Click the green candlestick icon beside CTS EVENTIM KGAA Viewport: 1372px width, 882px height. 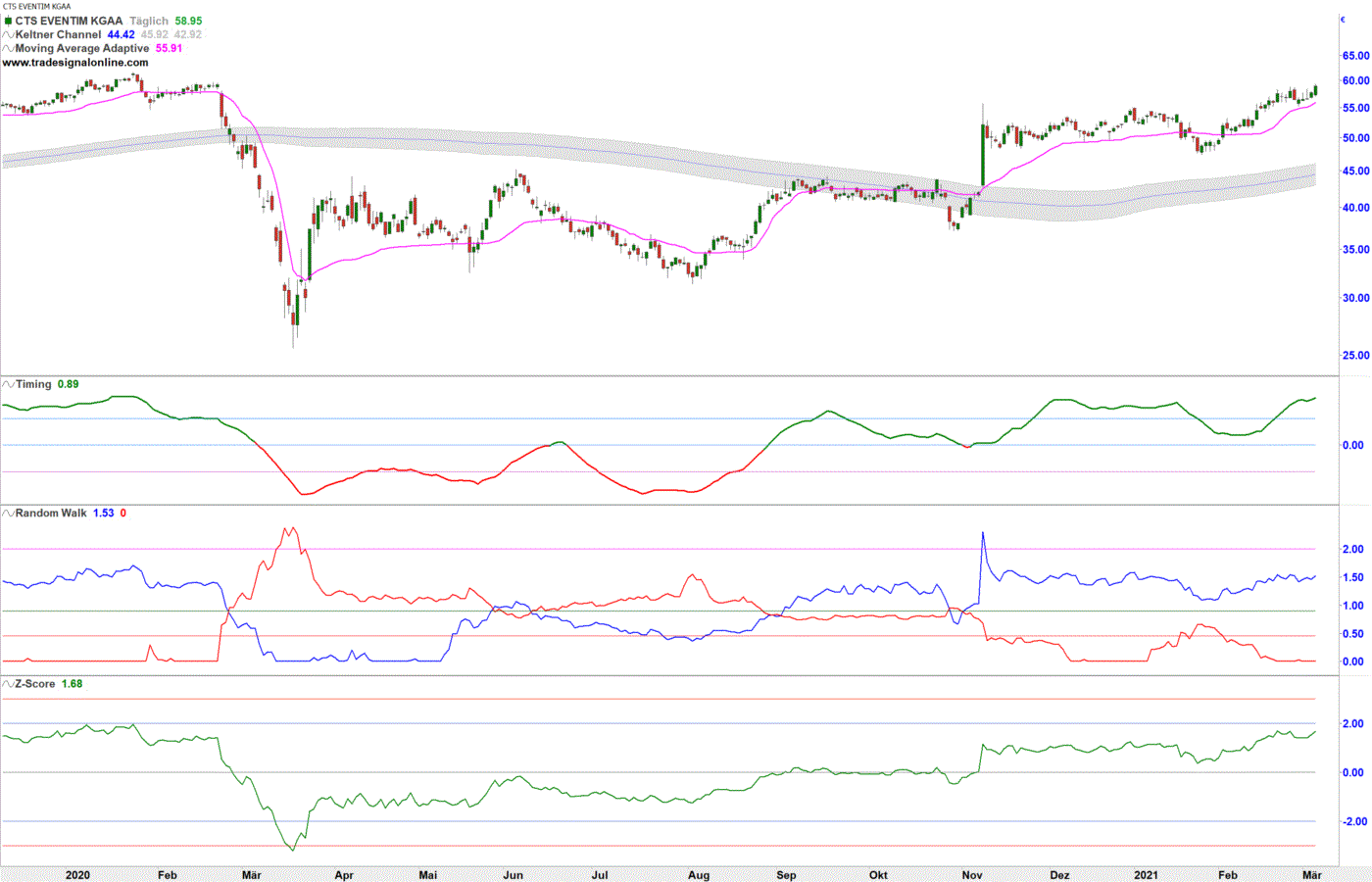[x=8, y=21]
